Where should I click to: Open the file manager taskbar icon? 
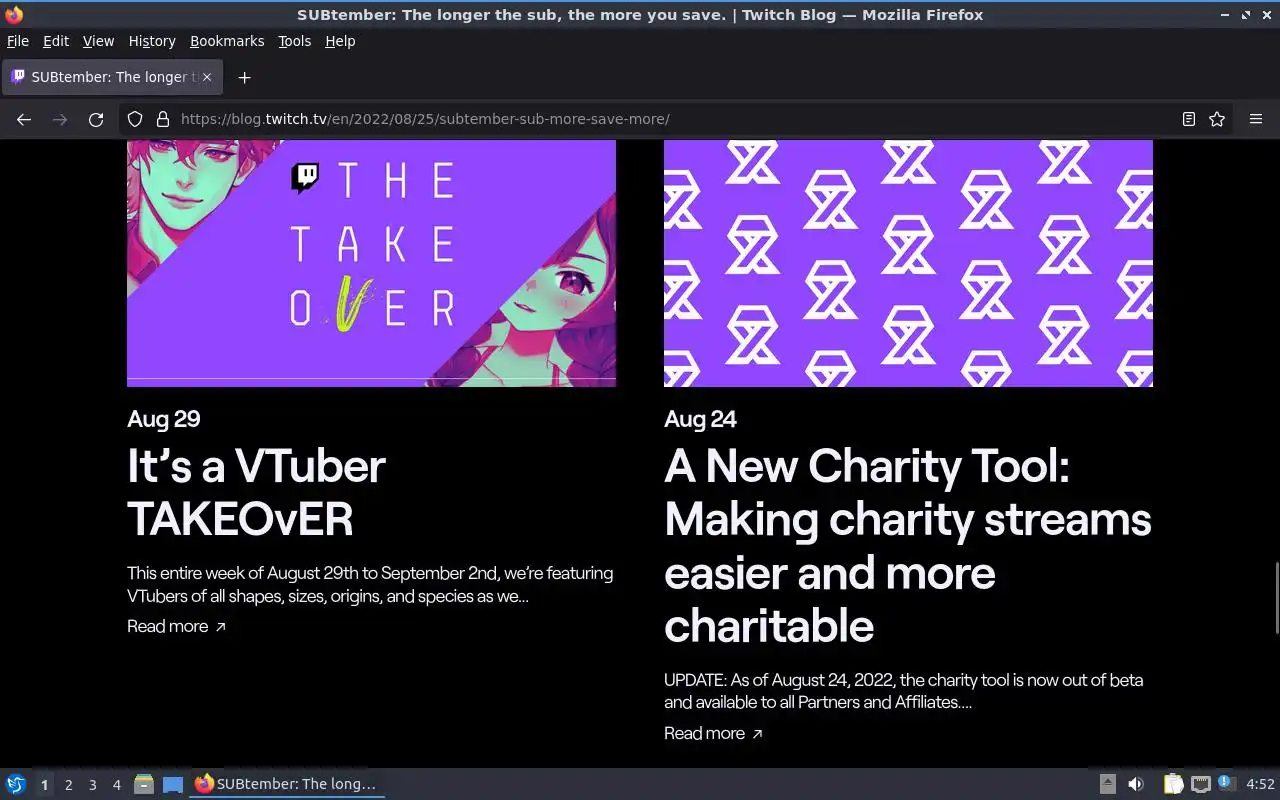coord(144,784)
